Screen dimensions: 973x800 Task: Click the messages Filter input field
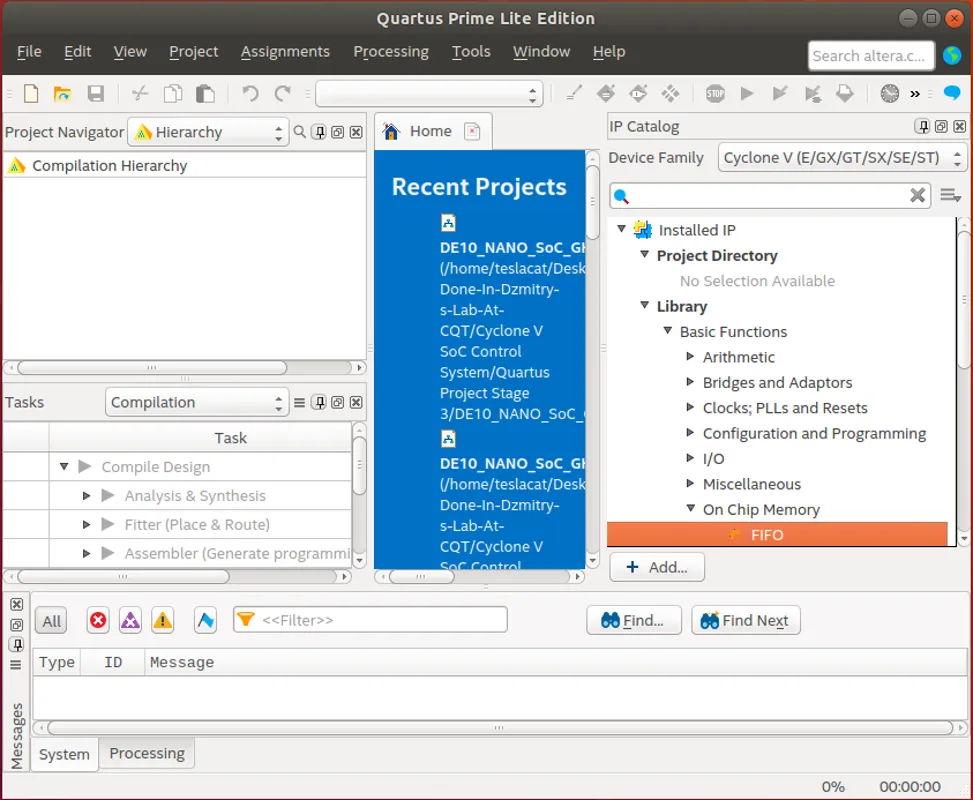tap(380, 620)
